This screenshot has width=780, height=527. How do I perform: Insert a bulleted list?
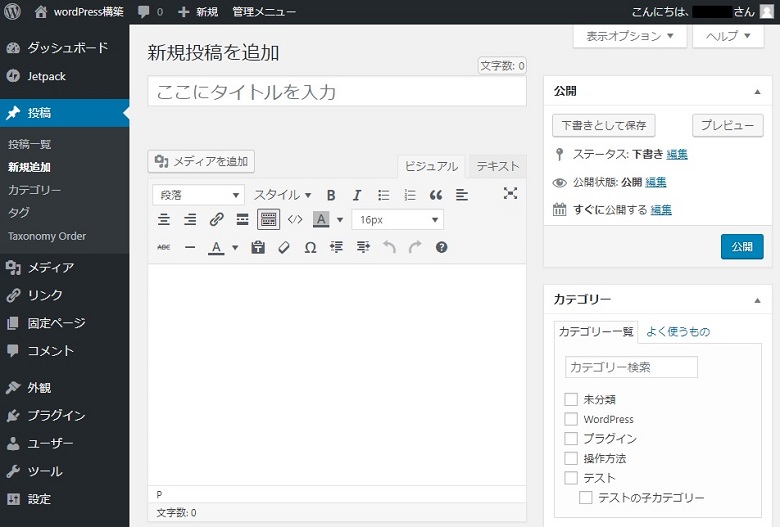(383, 195)
